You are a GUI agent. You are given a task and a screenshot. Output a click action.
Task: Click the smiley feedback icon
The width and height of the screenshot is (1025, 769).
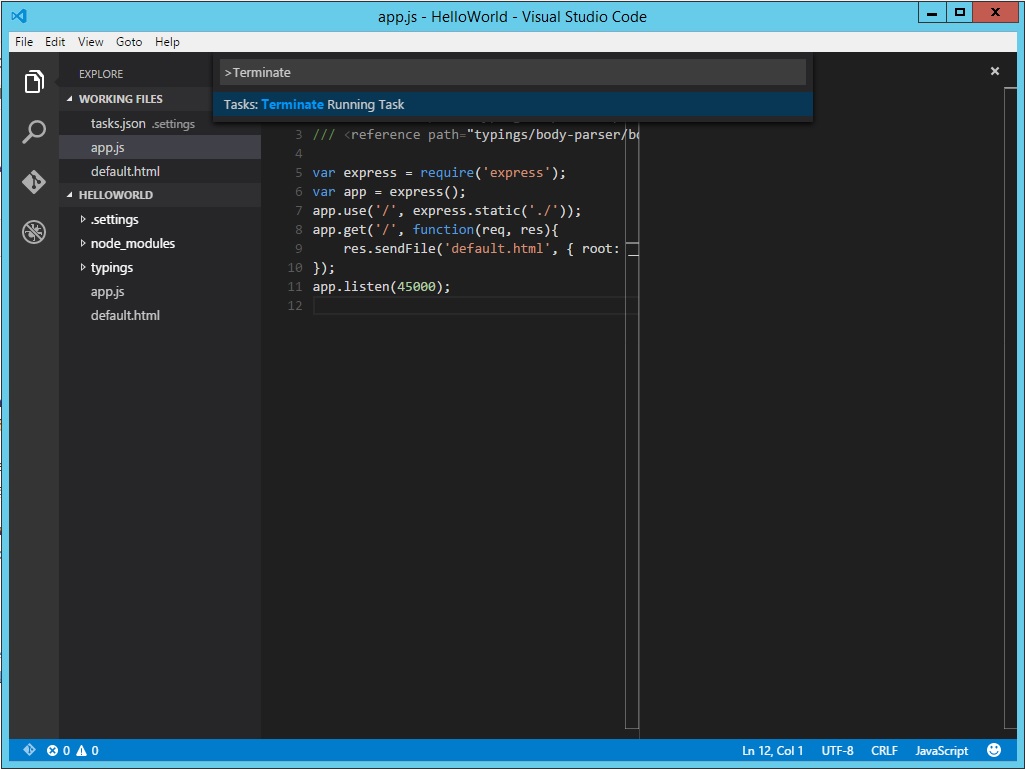[x=994, y=750]
